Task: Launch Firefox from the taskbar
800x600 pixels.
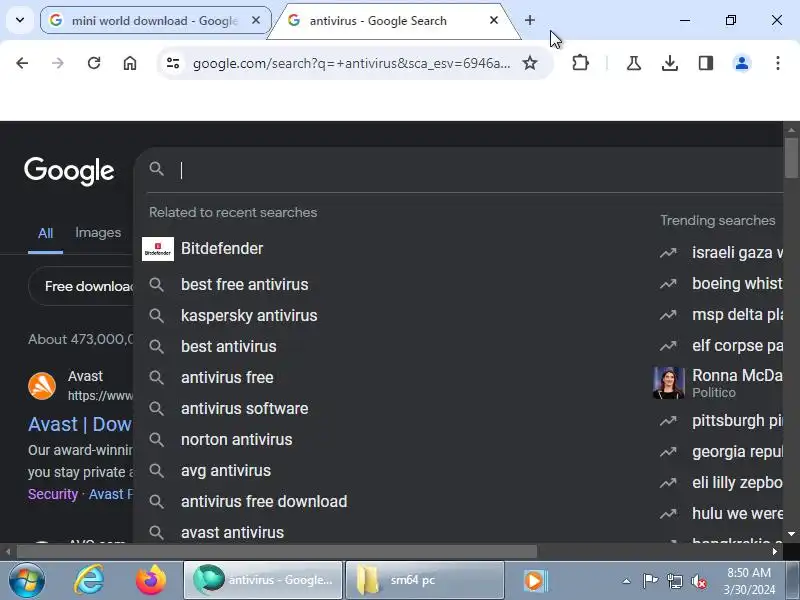Action: pos(151,580)
